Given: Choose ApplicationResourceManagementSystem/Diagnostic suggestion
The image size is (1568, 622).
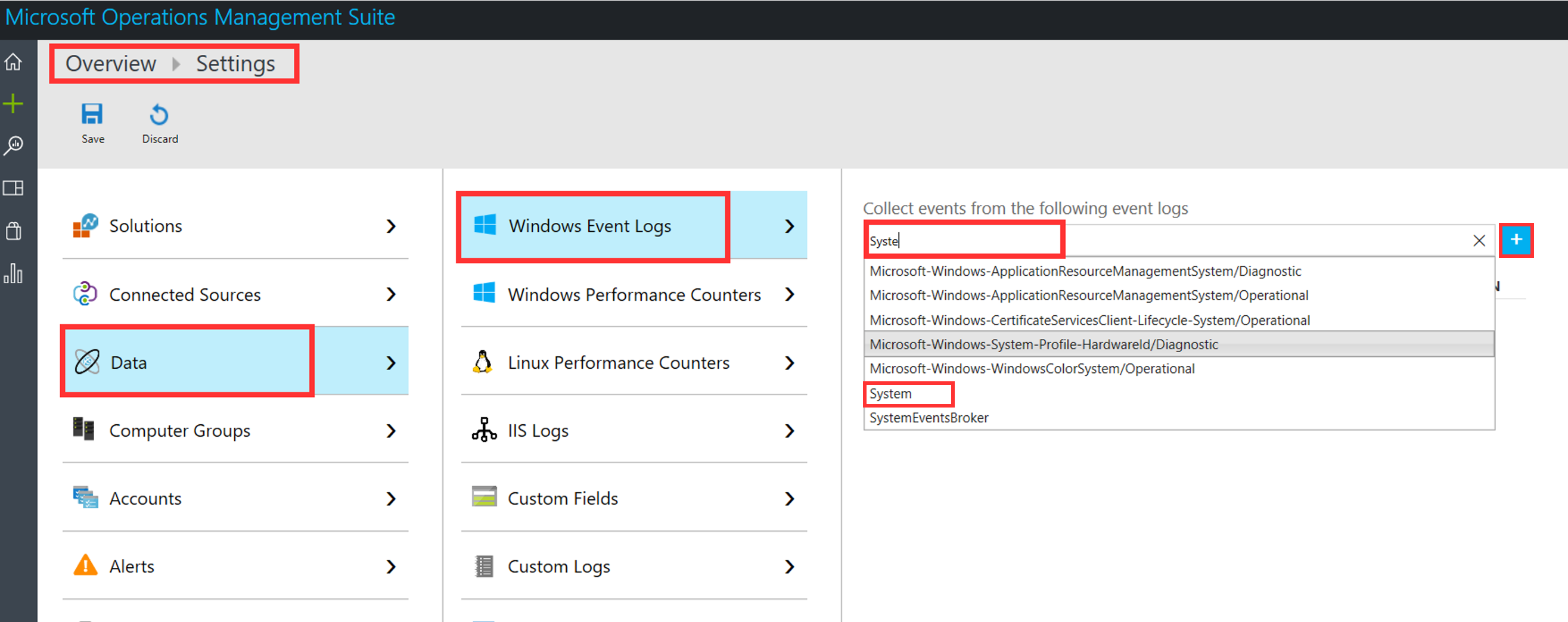Looking at the screenshot, I should point(1179,271).
